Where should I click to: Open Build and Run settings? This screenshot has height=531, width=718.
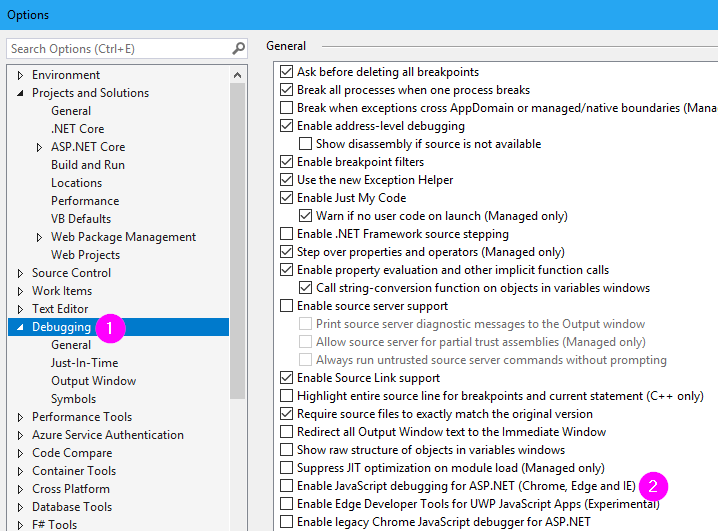pos(88,165)
